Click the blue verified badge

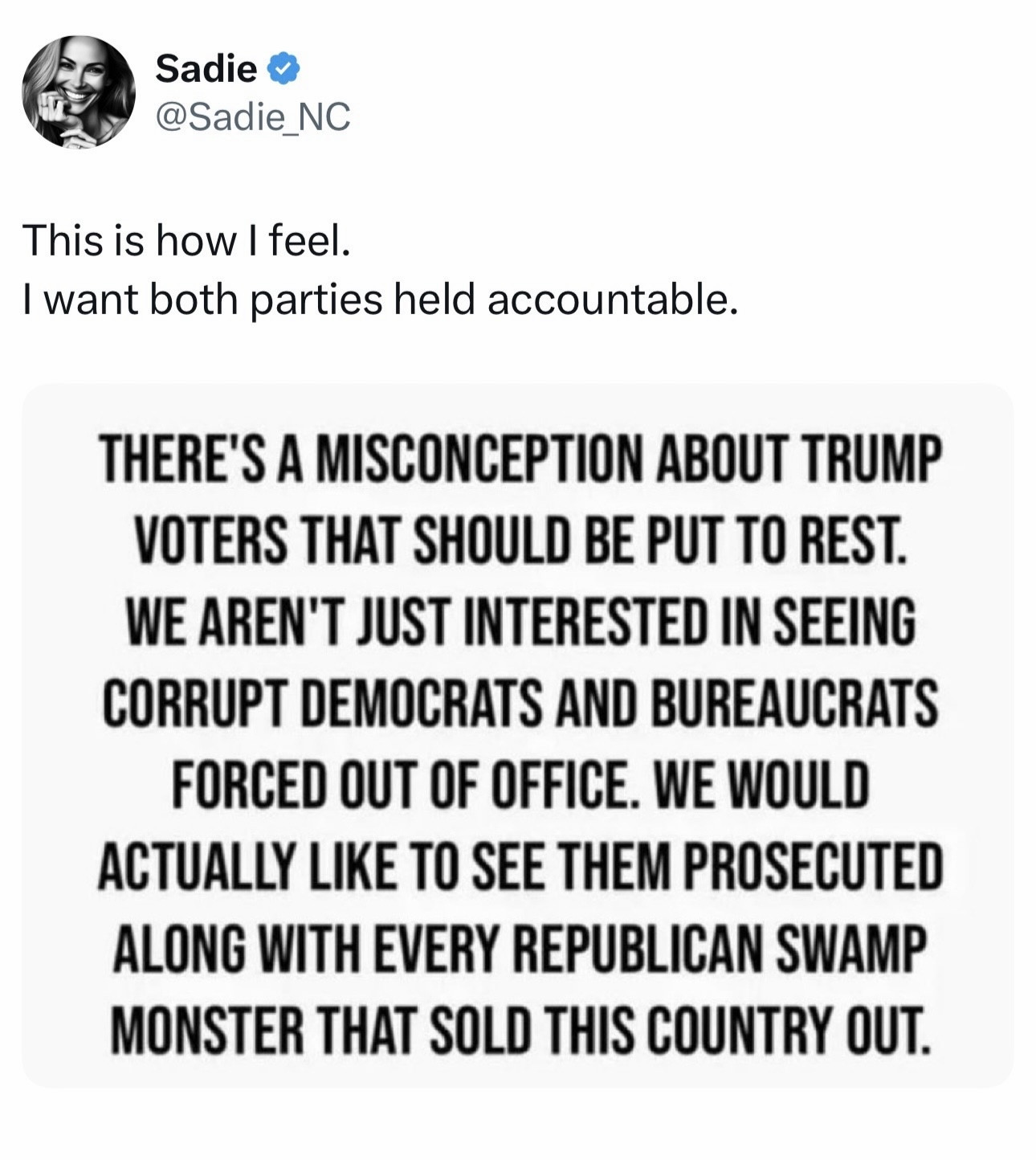coord(283,70)
